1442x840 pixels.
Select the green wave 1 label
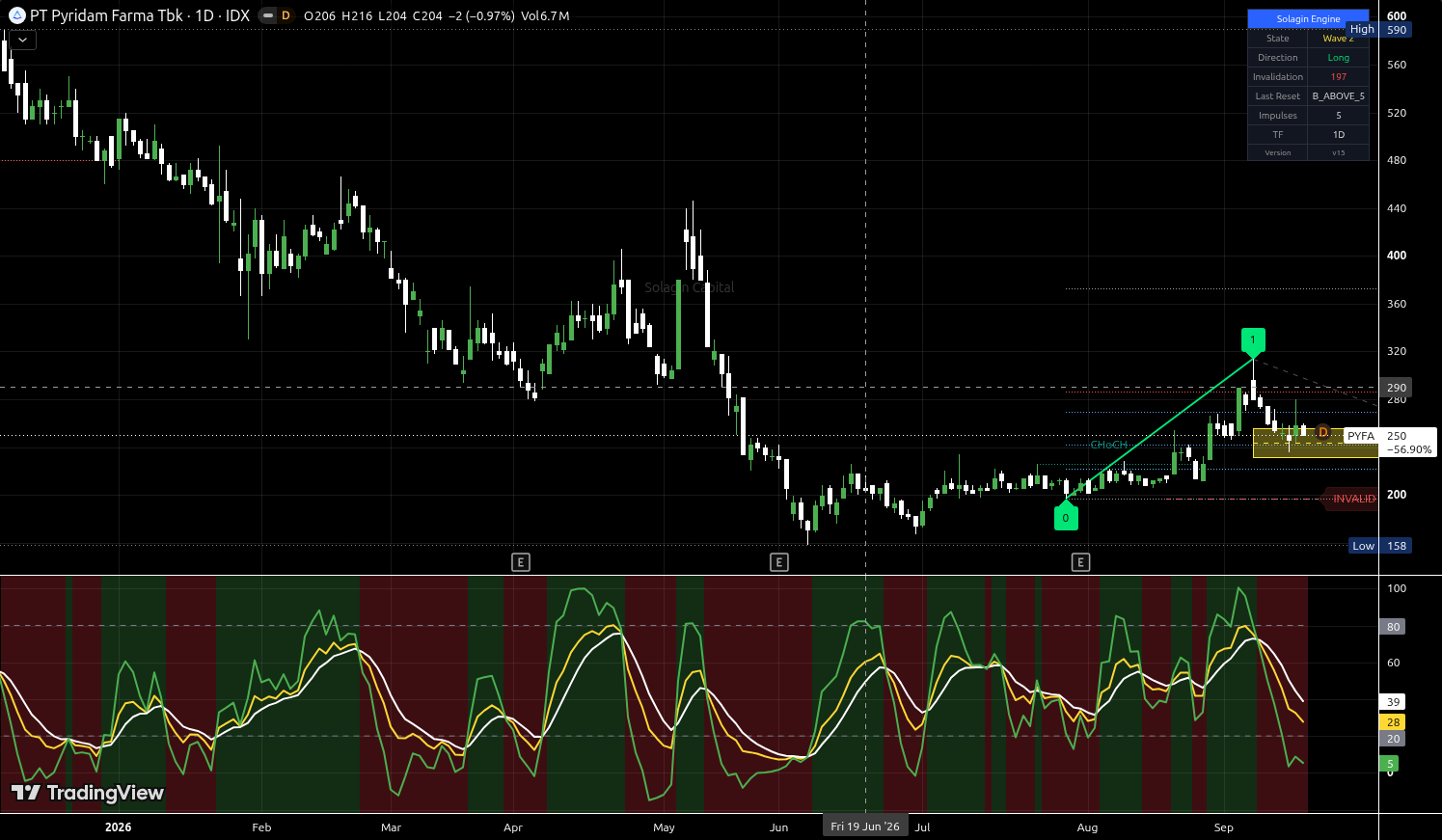tap(1253, 340)
